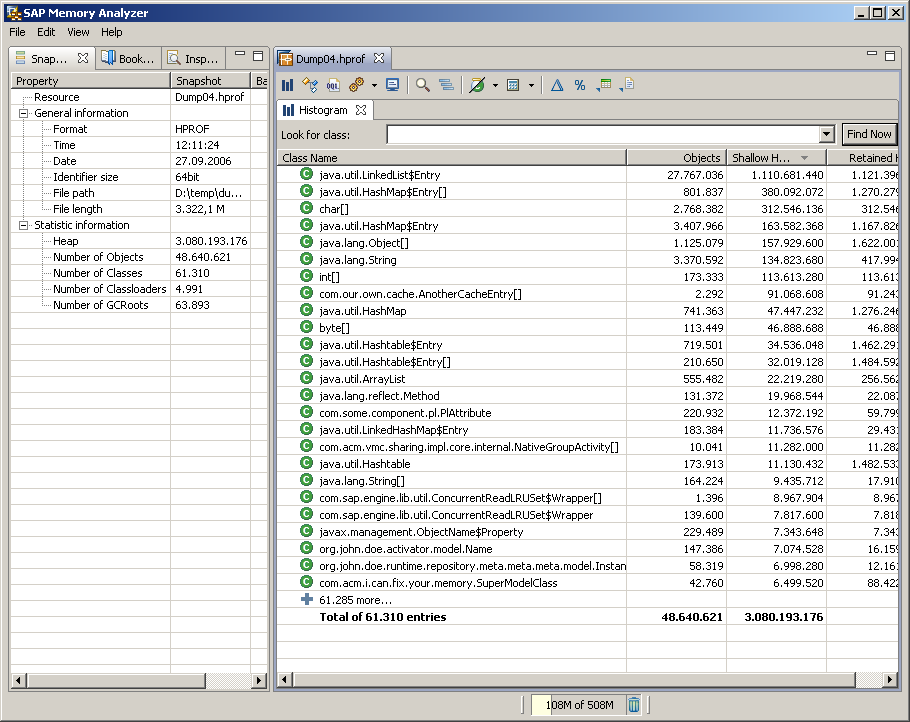
Task: Click the calculator retained size icon
Action: pyautogui.click(x=513, y=85)
